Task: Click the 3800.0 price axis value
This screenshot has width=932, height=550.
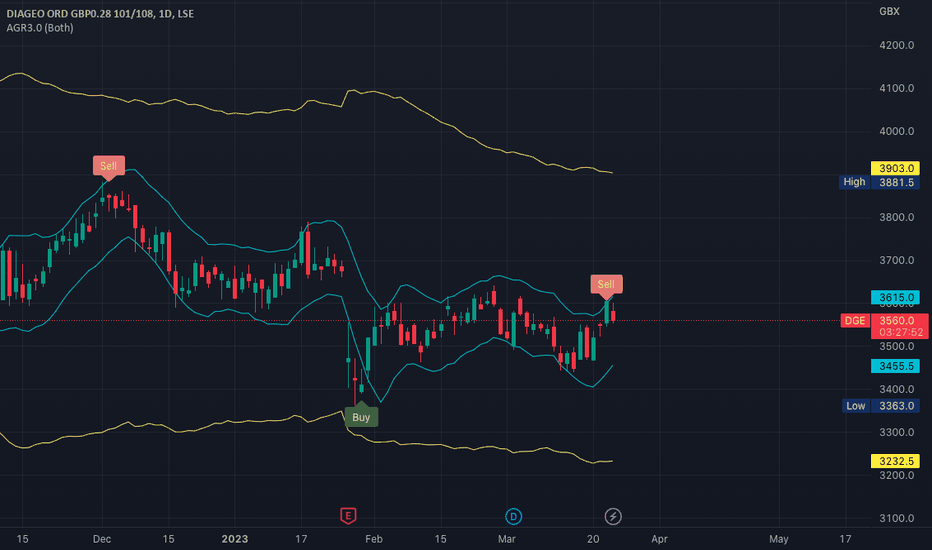Action: (896, 217)
